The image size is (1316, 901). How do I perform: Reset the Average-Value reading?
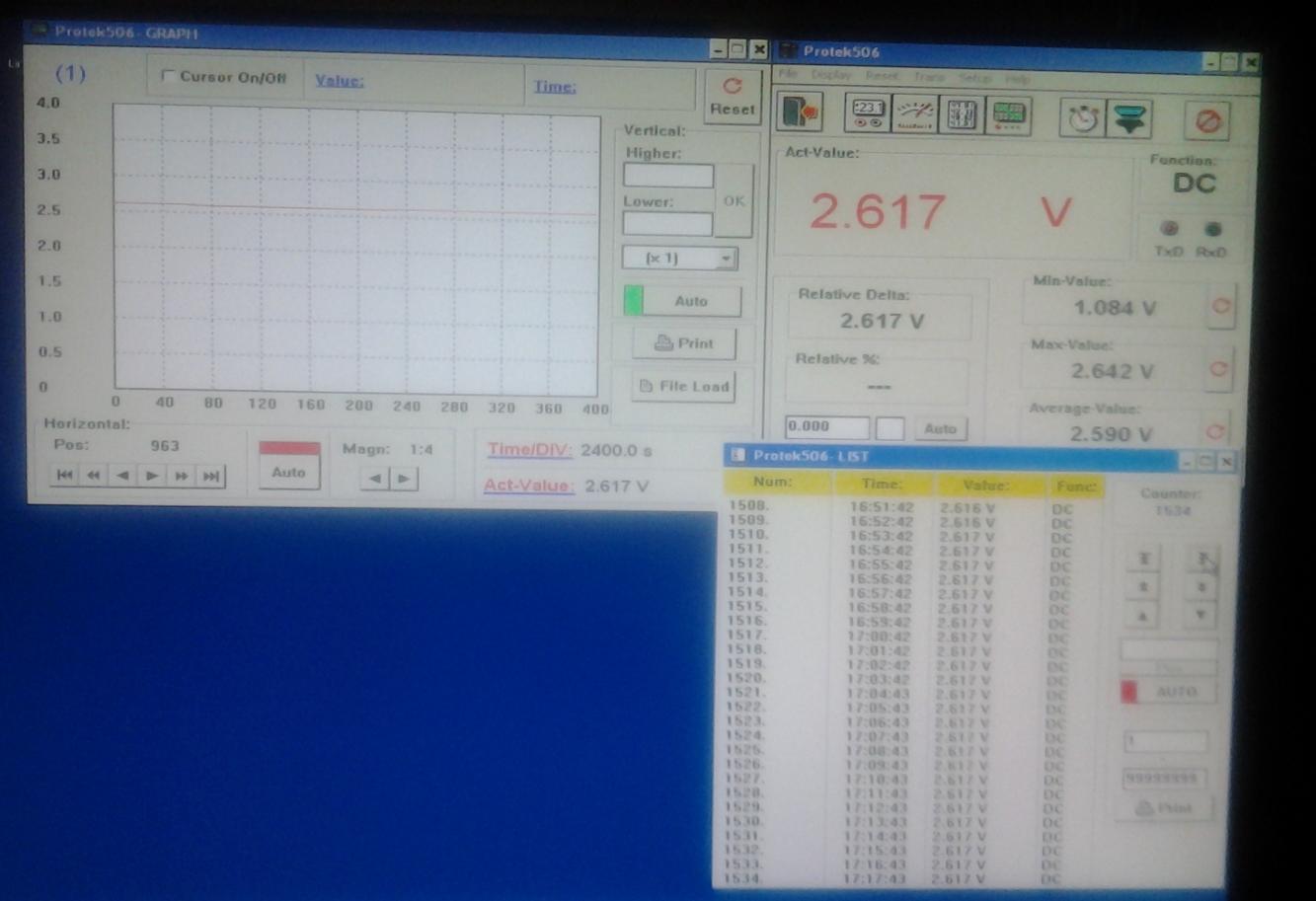click(1216, 432)
